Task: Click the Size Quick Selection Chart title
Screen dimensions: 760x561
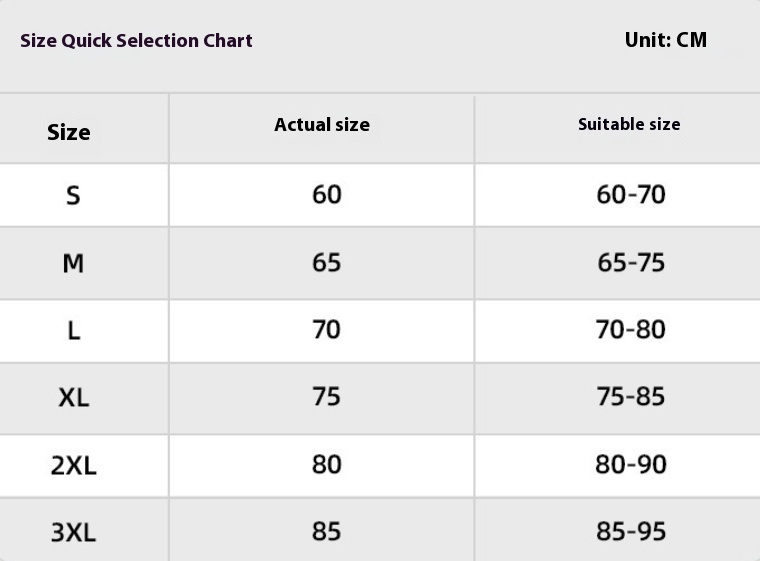Action: pyautogui.click(x=136, y=41)
